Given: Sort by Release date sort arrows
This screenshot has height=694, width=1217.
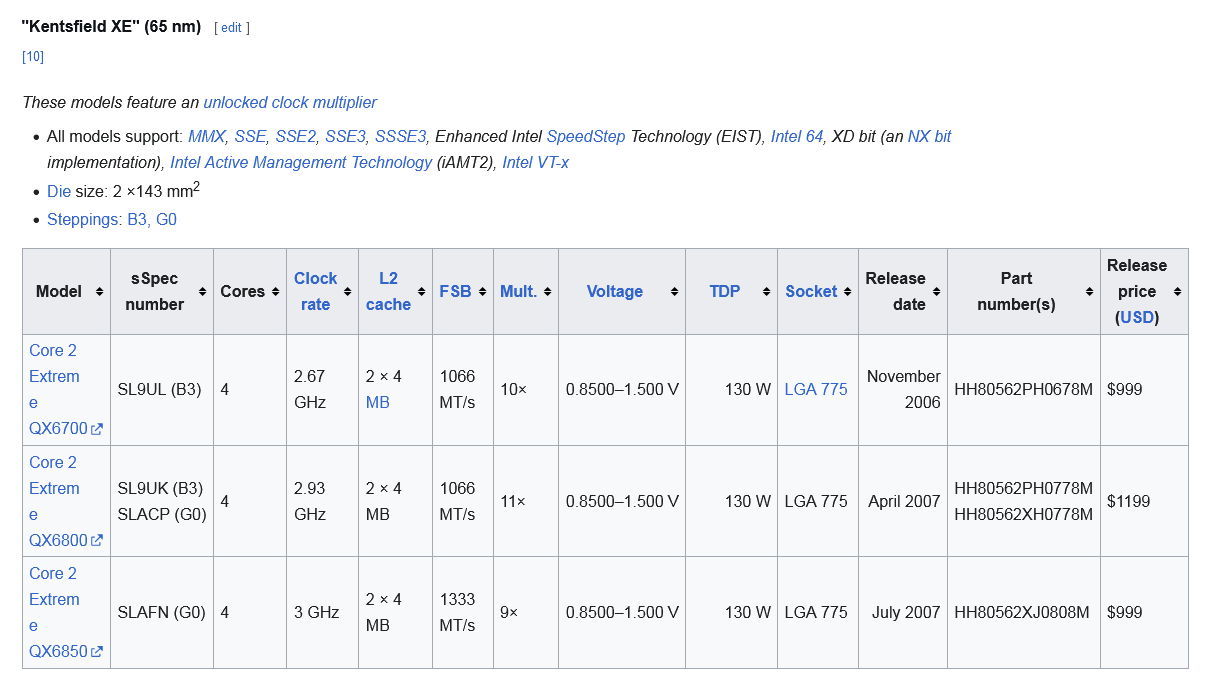Looking at the screenshot, I should [x=936, y=292].
